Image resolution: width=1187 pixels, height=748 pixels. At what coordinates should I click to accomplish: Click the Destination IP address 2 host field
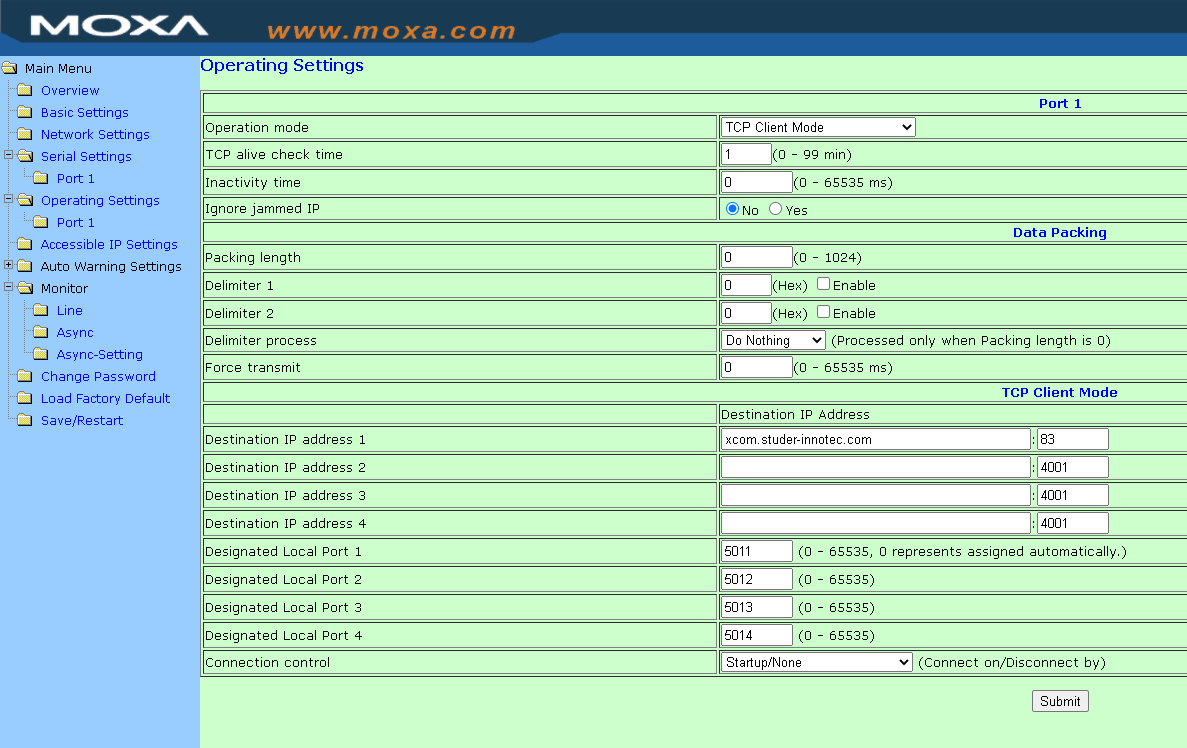875,467
